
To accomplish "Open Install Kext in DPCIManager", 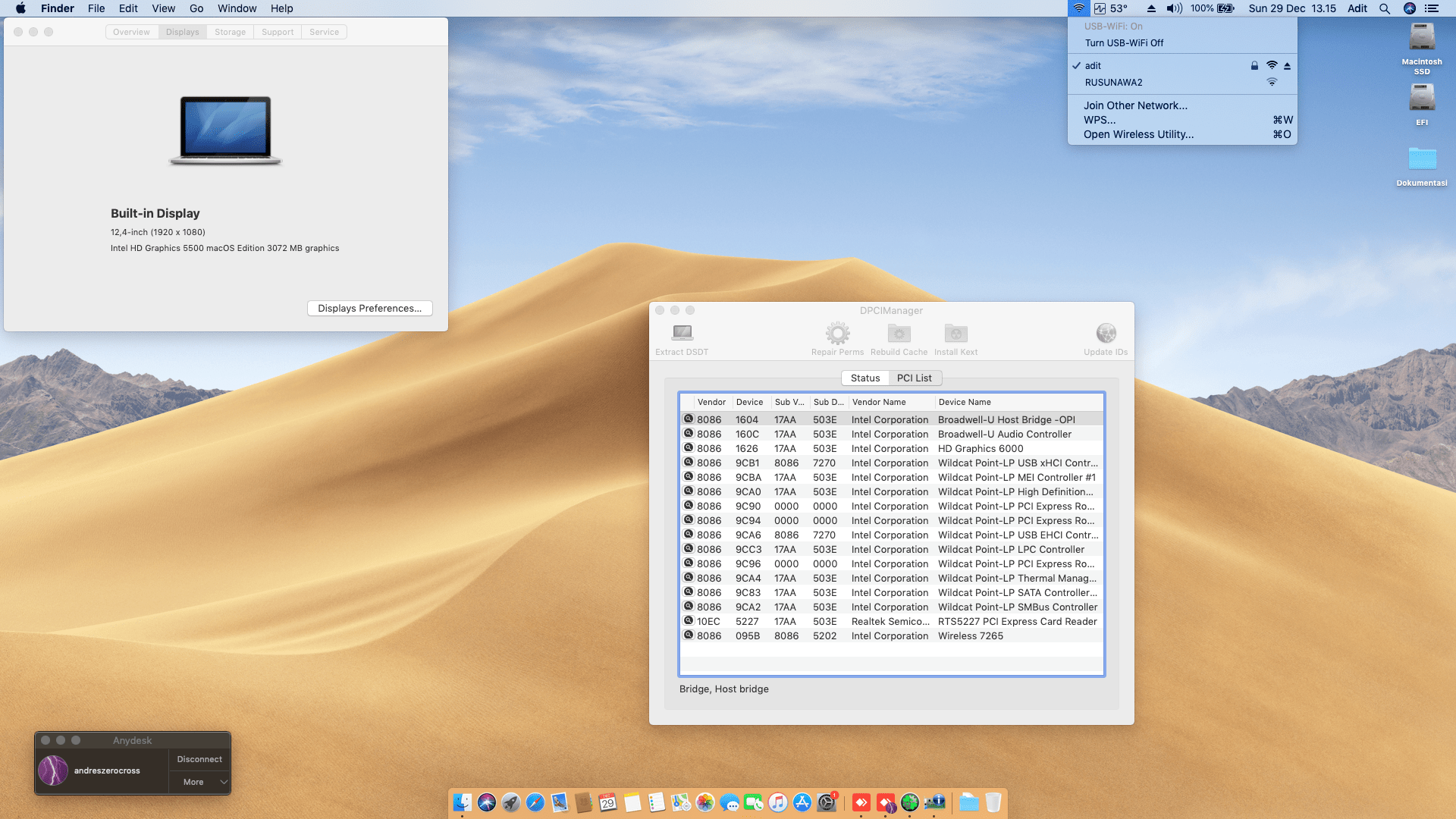I will point(955,333).
